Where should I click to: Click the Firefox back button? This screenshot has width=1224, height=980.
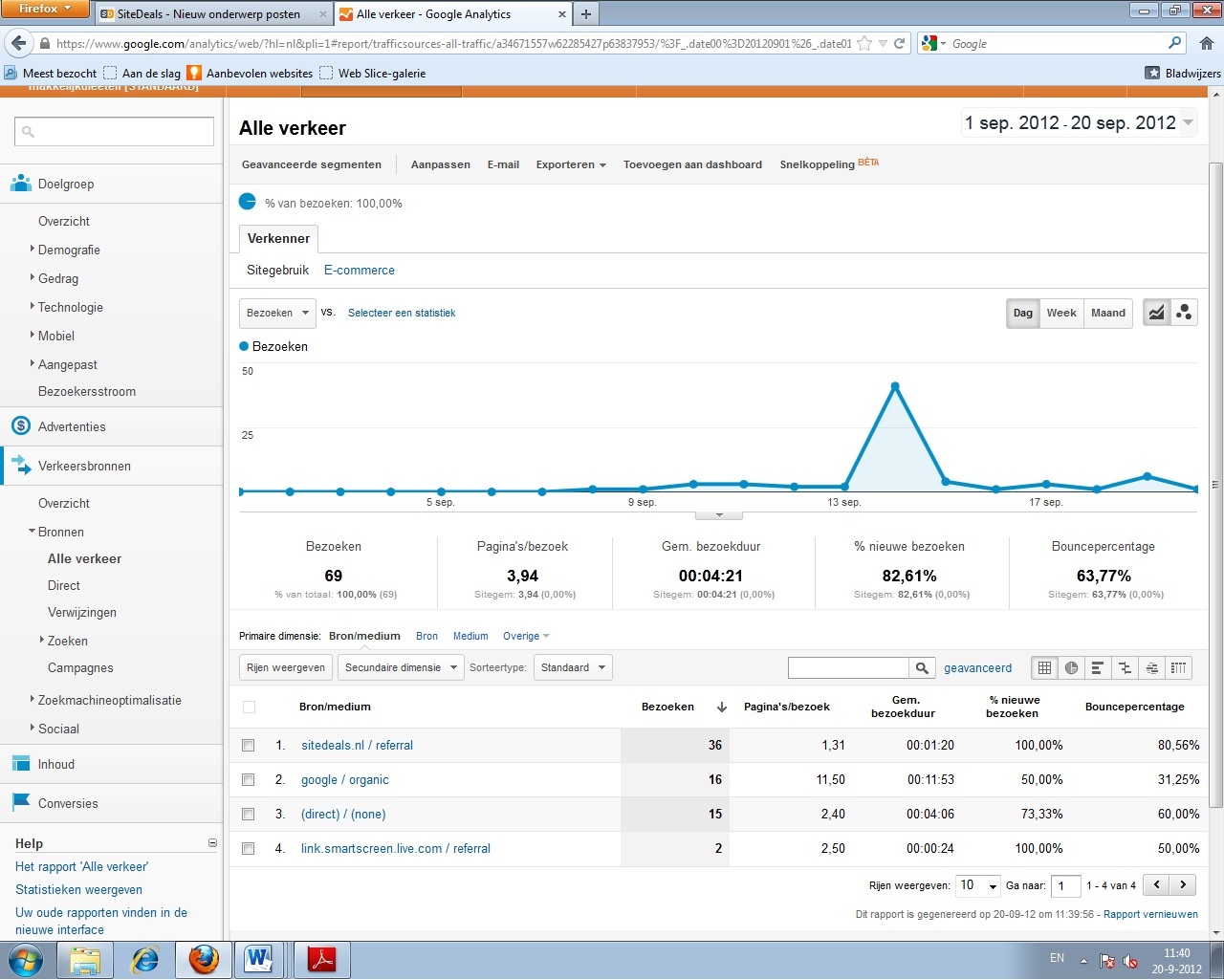click(18, 43)
